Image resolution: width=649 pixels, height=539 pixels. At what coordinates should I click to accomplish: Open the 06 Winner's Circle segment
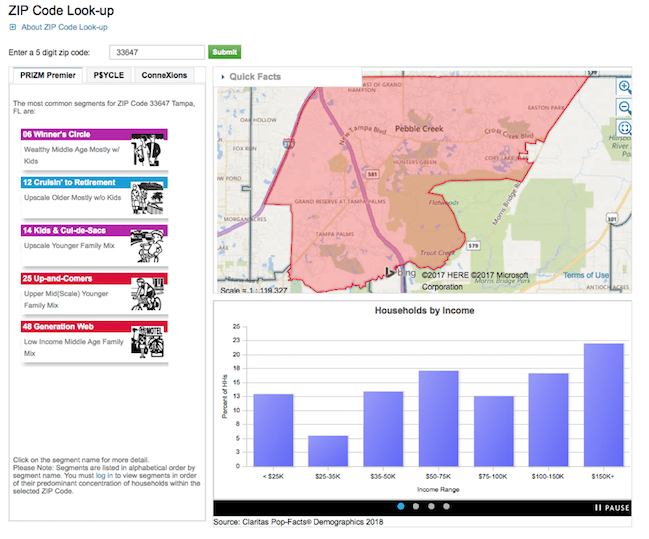click(57, 135)
